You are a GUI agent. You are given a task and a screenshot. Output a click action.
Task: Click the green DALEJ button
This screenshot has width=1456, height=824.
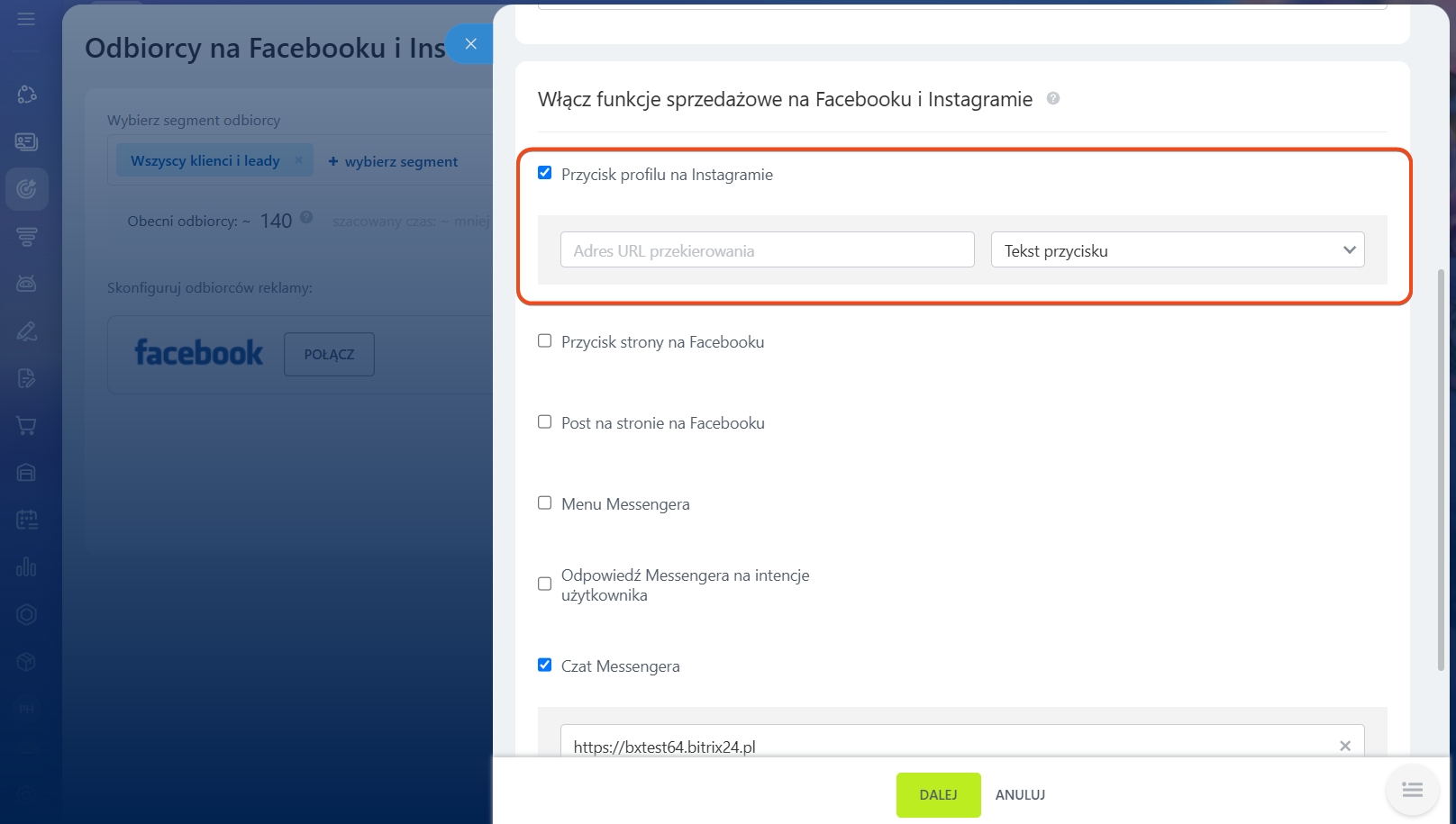938,795
